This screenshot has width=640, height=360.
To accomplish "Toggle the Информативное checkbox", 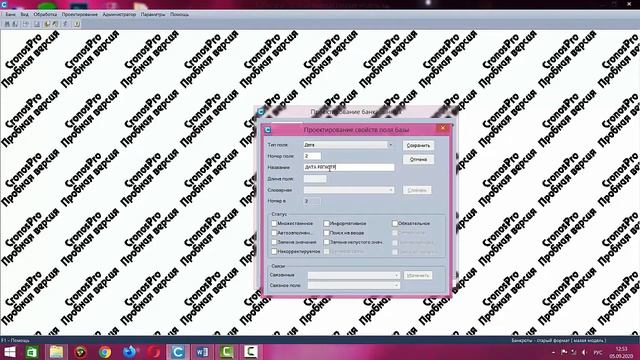I will point(326,224).
